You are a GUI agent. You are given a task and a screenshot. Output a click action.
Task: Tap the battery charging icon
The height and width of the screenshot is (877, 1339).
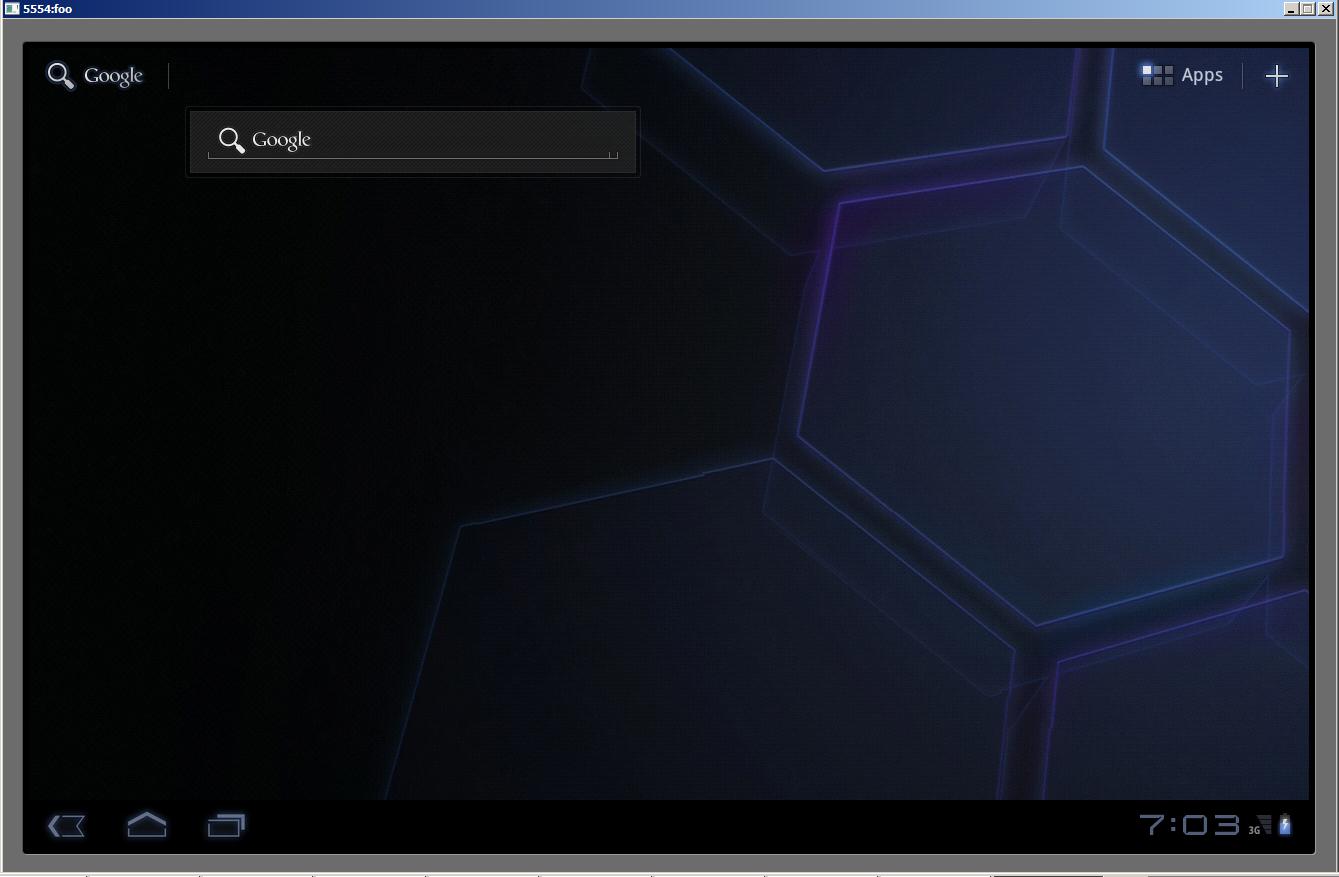pyautogui.click(x=1285, y=825)
